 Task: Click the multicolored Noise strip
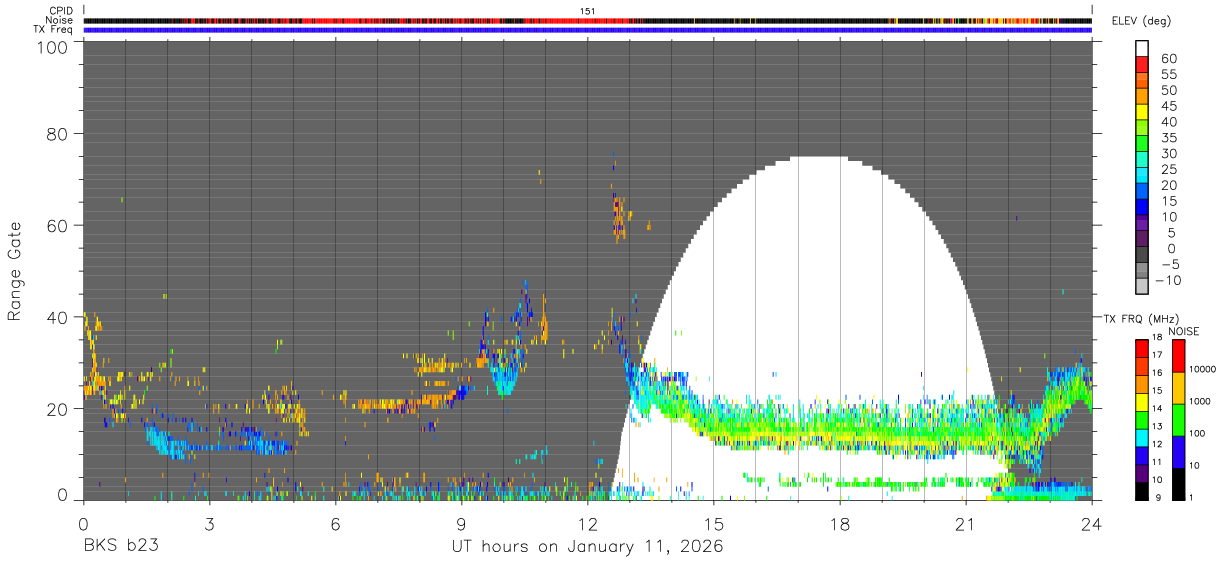(x=588, y=20)
